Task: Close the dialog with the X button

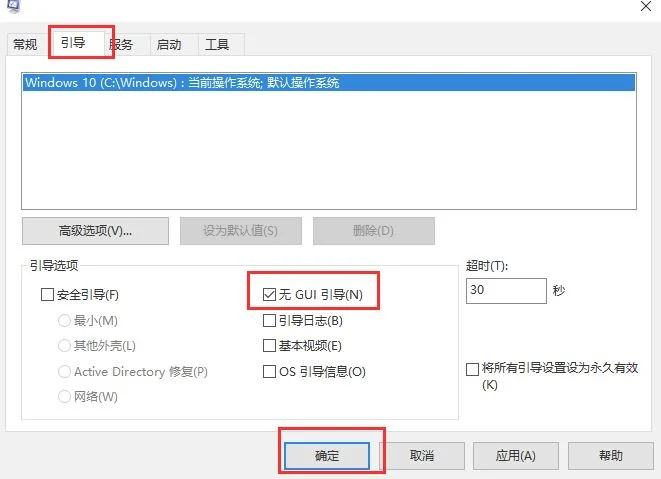Action: 646,6
